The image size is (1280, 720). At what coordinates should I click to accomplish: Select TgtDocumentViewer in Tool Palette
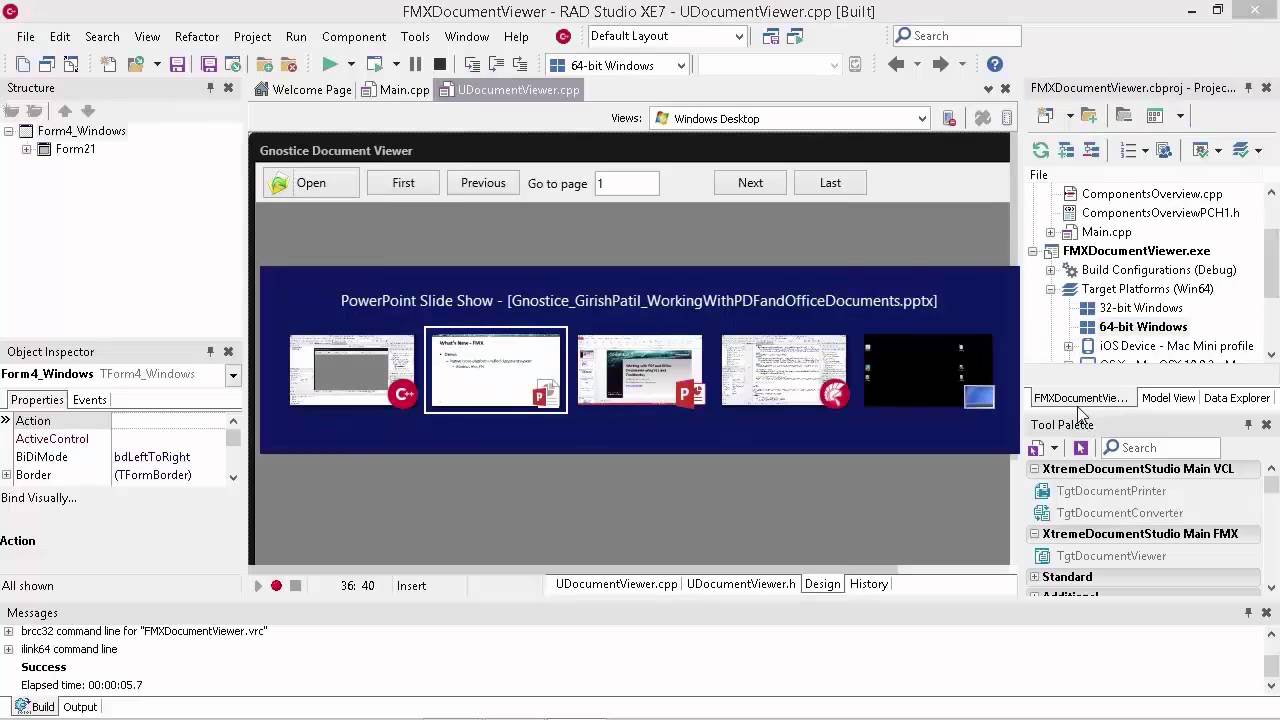coord(1111,556)
